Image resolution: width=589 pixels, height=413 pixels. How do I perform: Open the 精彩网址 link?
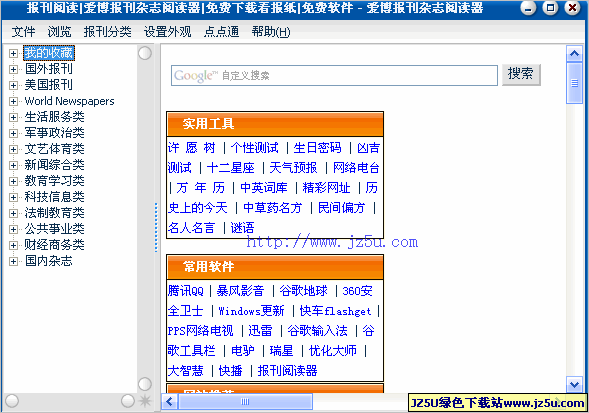point(326,188)
